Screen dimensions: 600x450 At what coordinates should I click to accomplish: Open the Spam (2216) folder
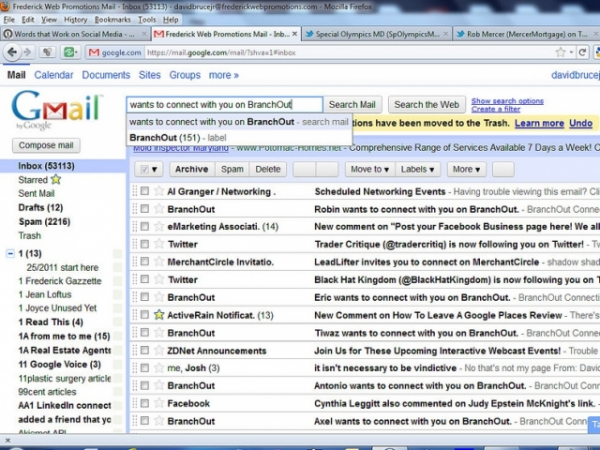tap(44, 222)
